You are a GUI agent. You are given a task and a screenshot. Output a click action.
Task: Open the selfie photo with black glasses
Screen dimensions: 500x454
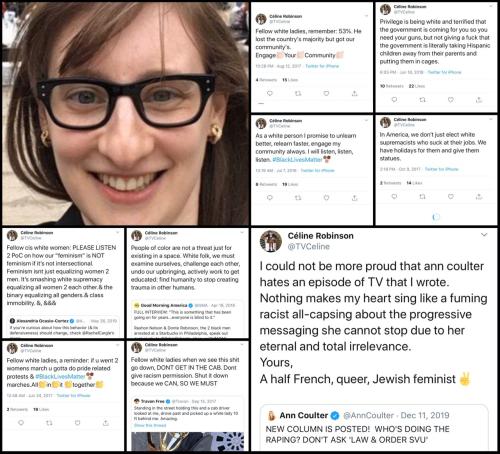[x=125, y=113]
